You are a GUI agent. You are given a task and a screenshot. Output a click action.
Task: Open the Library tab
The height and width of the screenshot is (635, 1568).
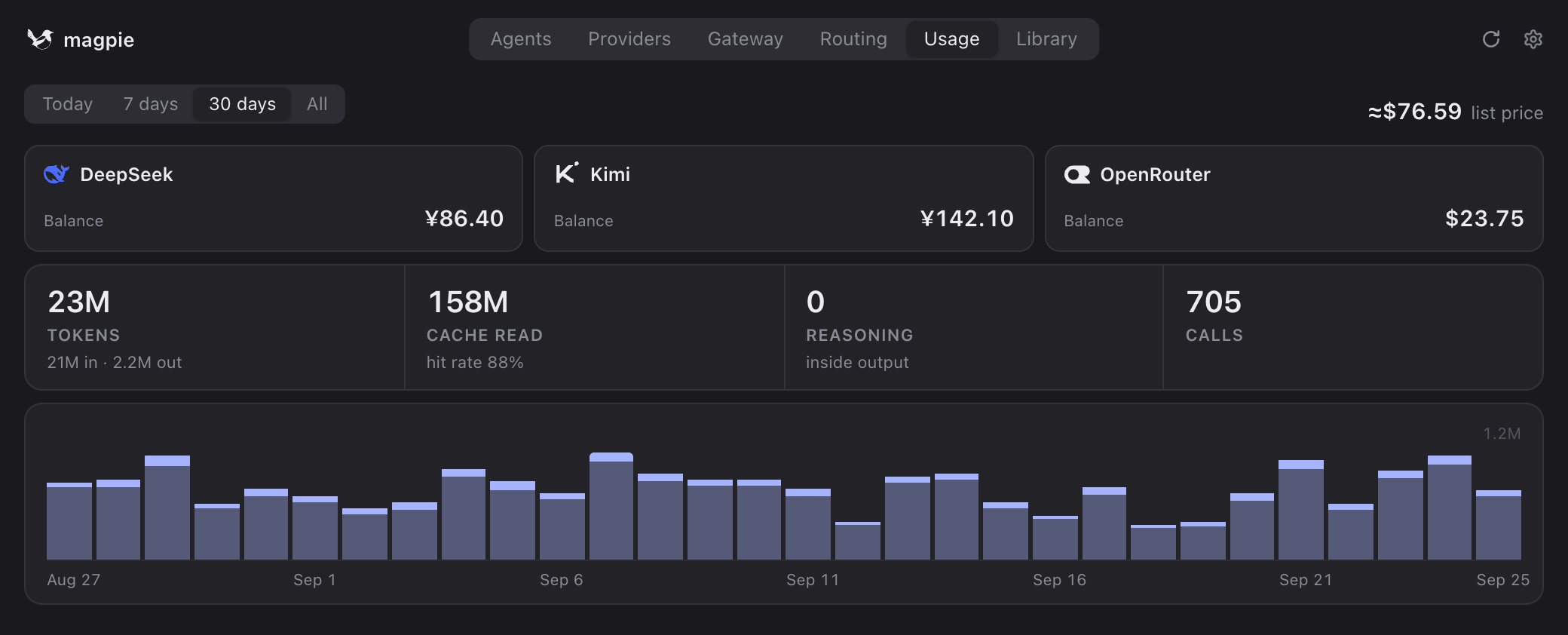tap(1046, 39)
